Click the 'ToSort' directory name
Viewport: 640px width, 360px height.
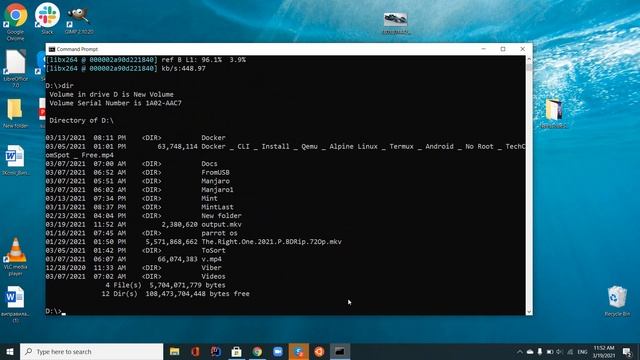213,251
